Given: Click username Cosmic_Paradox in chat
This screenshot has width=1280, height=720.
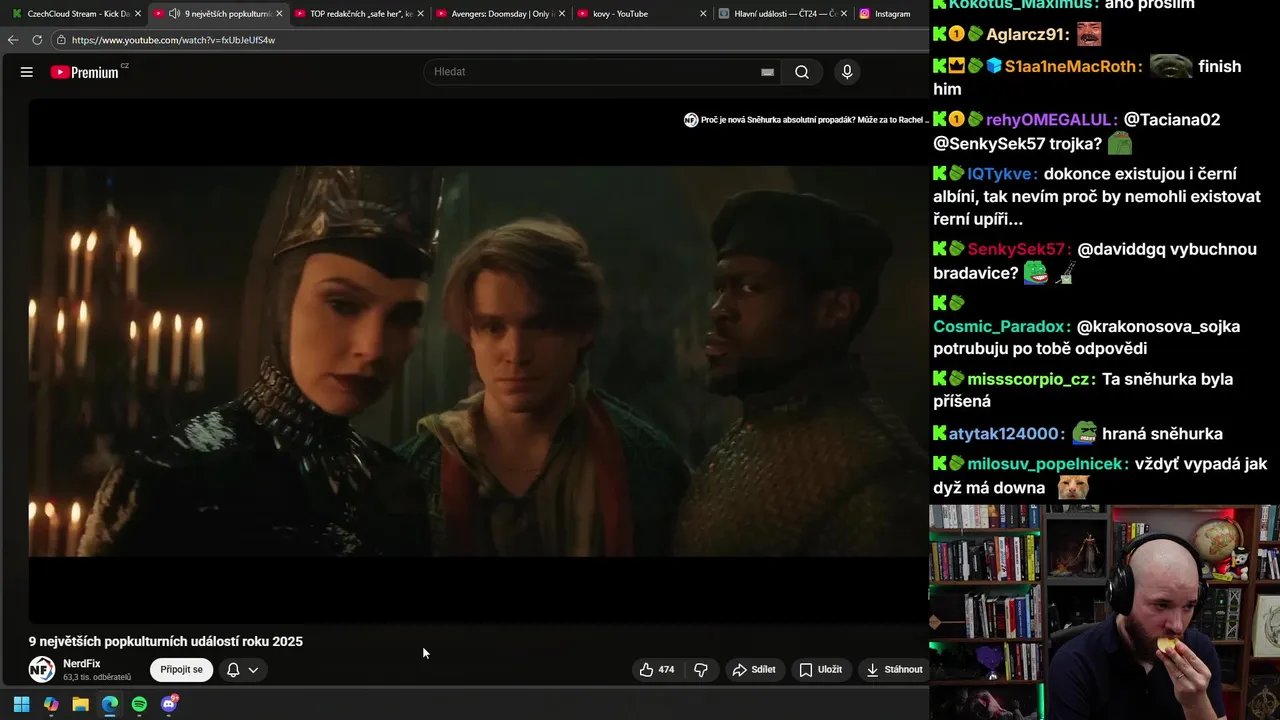Looking at the screenshot, I should tap(1002, 326).
